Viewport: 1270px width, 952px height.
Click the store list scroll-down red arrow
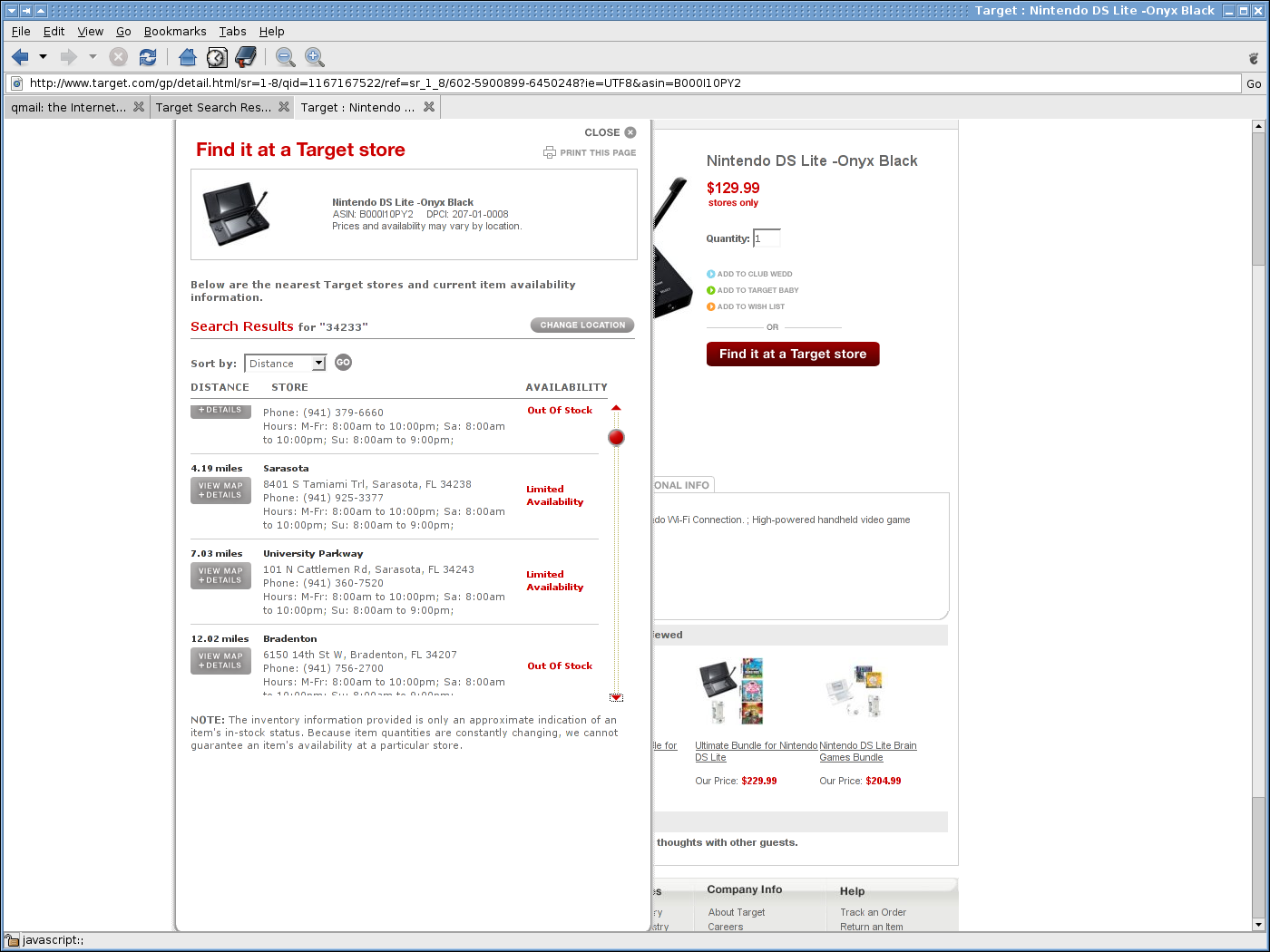tap(616, 697)
